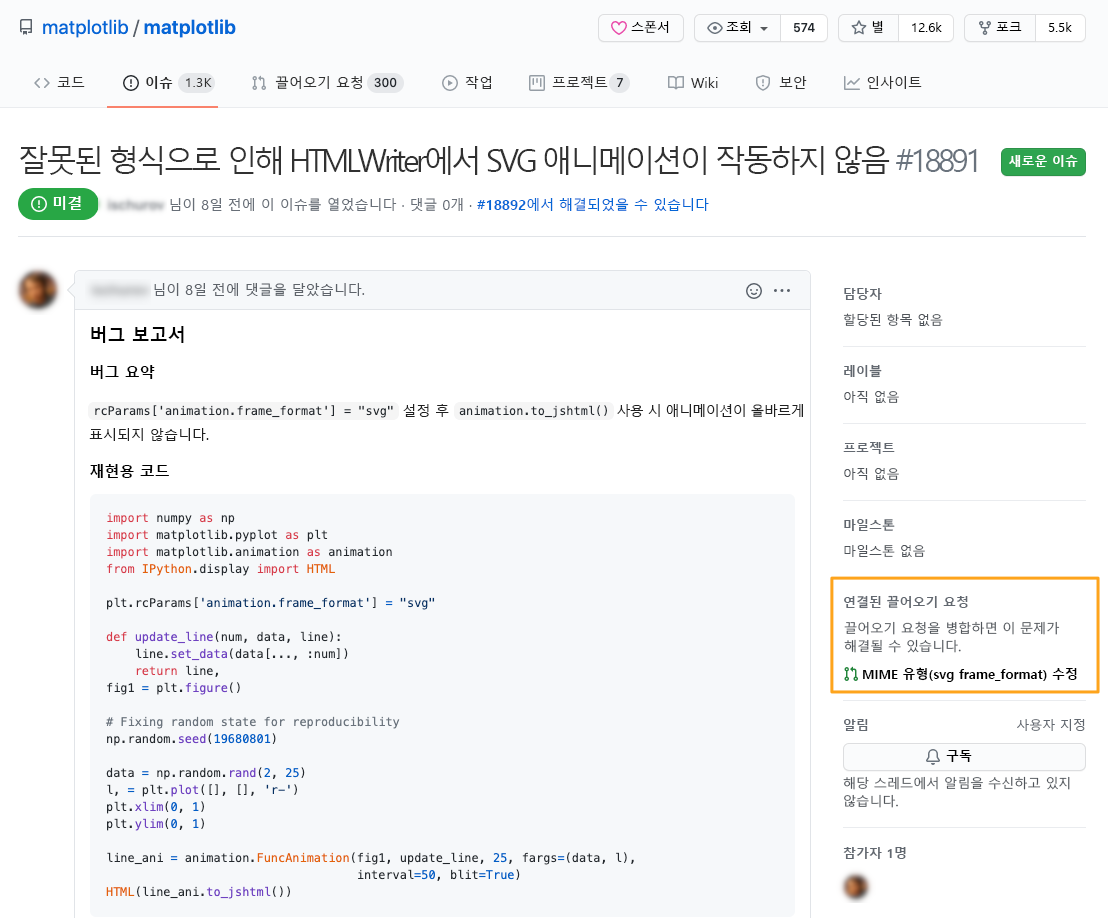The height and width of the screenshot is (918, 1108).
Task: Click the 사용자 지정 notification link
Action: [1051, 725]
